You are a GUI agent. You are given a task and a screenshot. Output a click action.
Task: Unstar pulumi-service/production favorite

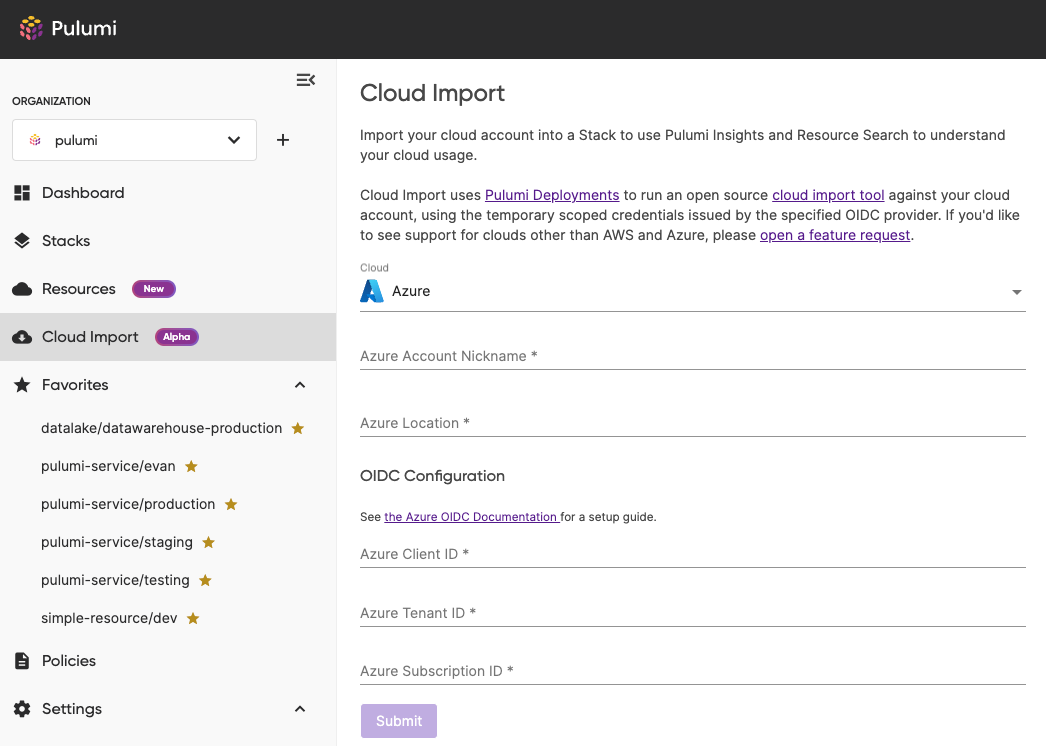pyautogui.click(x=231, y=504)
